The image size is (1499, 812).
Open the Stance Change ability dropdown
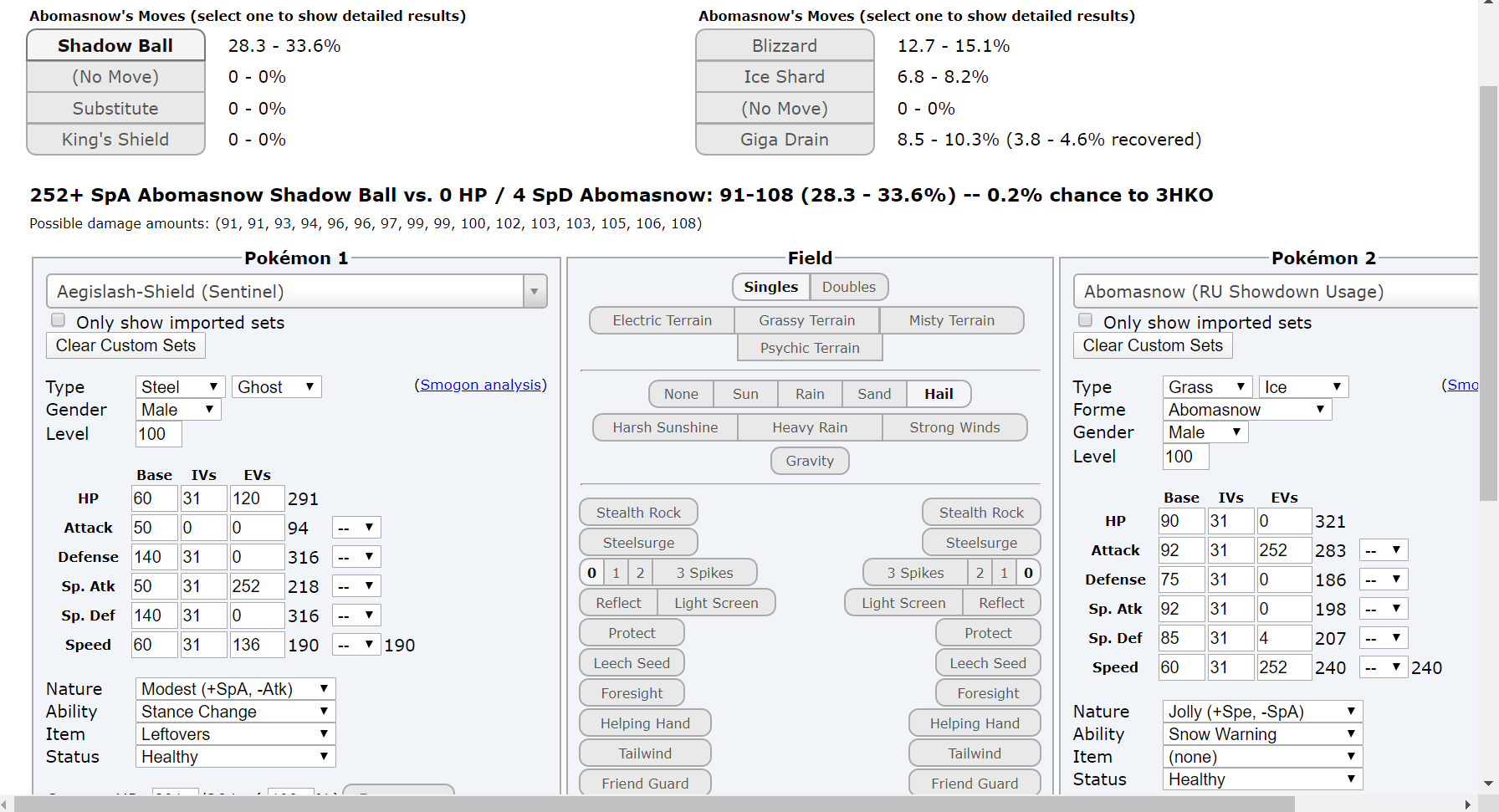(235, 711)
